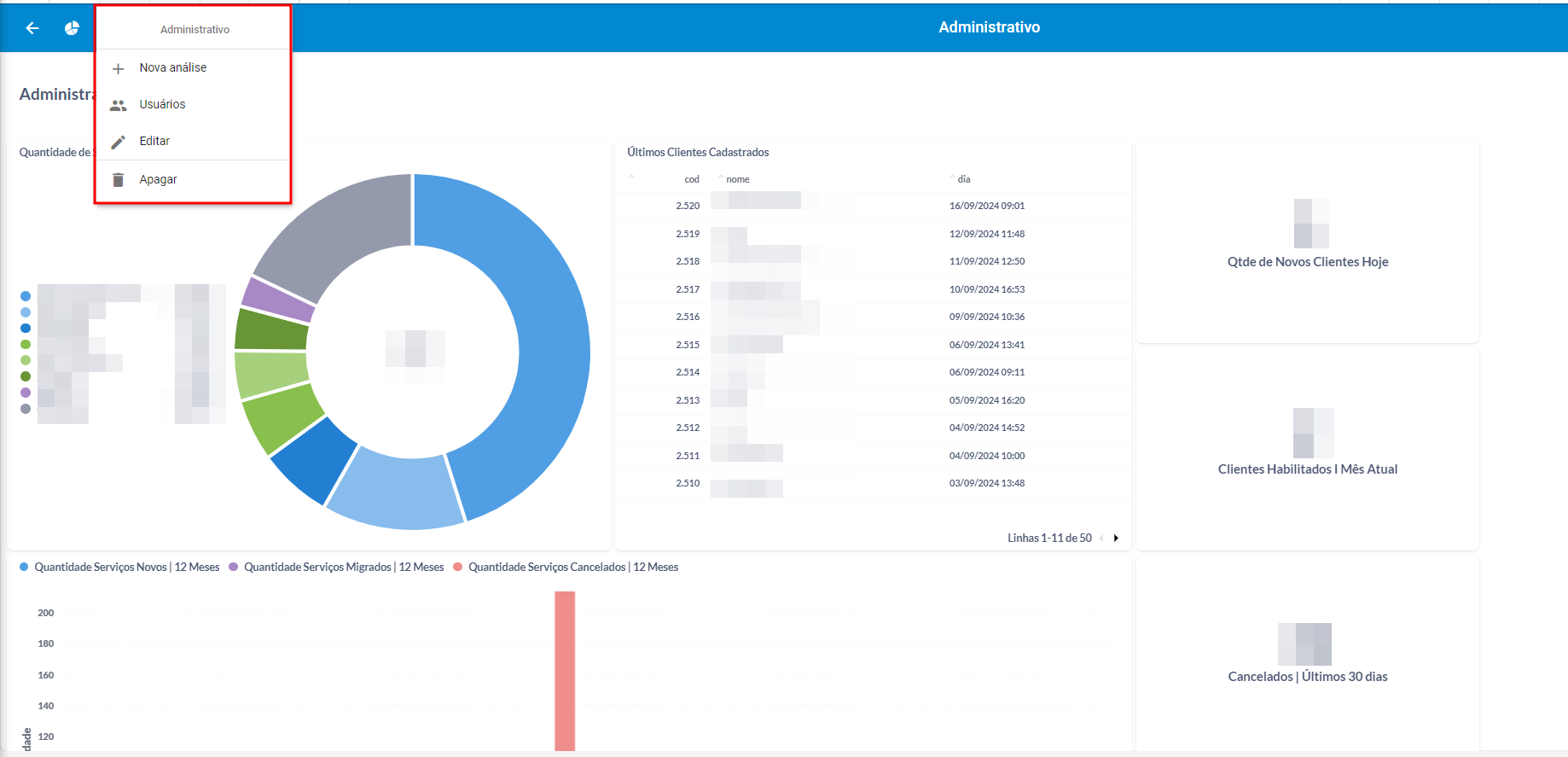Select table row with cod 2.515
The image size is (1568, 757).
(873, 345)
